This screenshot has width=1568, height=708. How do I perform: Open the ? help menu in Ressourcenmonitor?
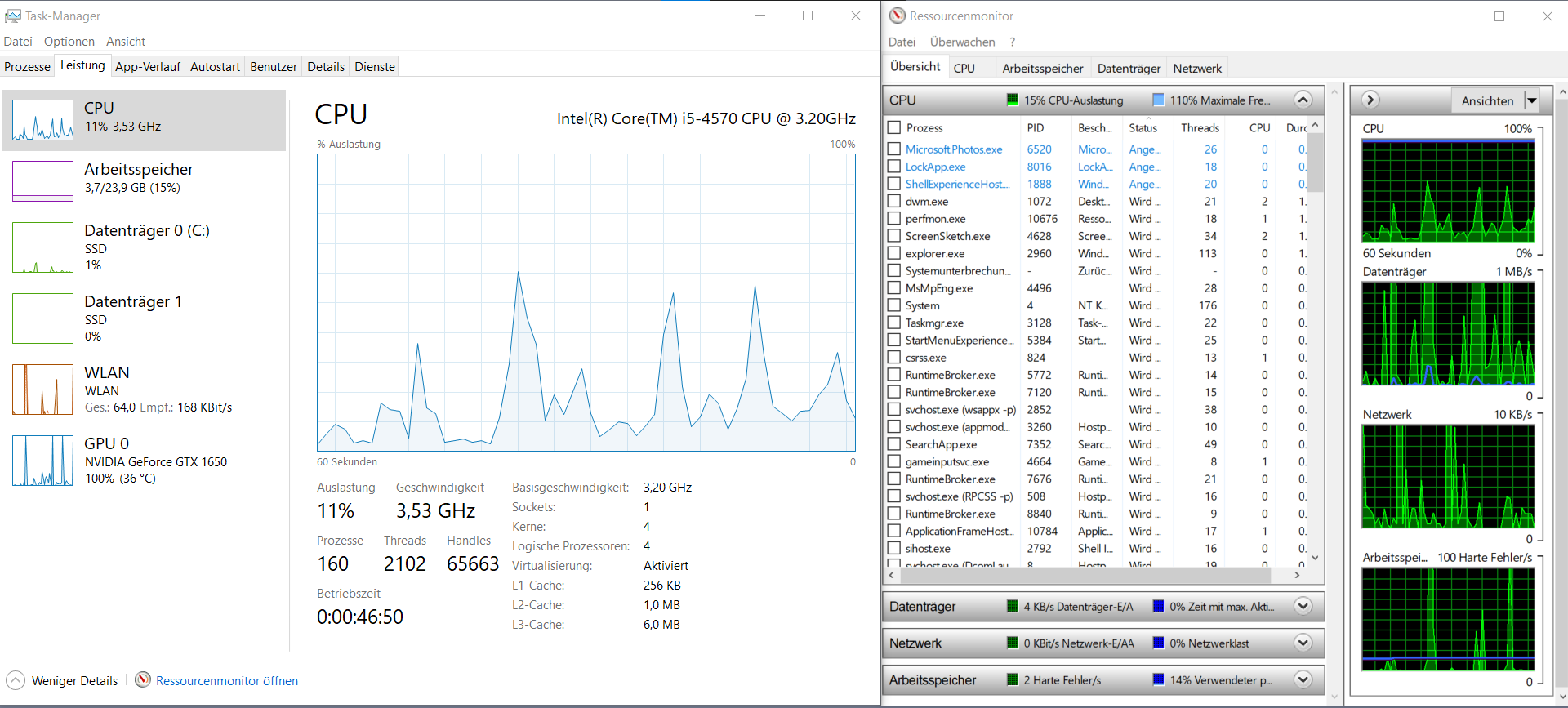click(x=1013, y=42)
